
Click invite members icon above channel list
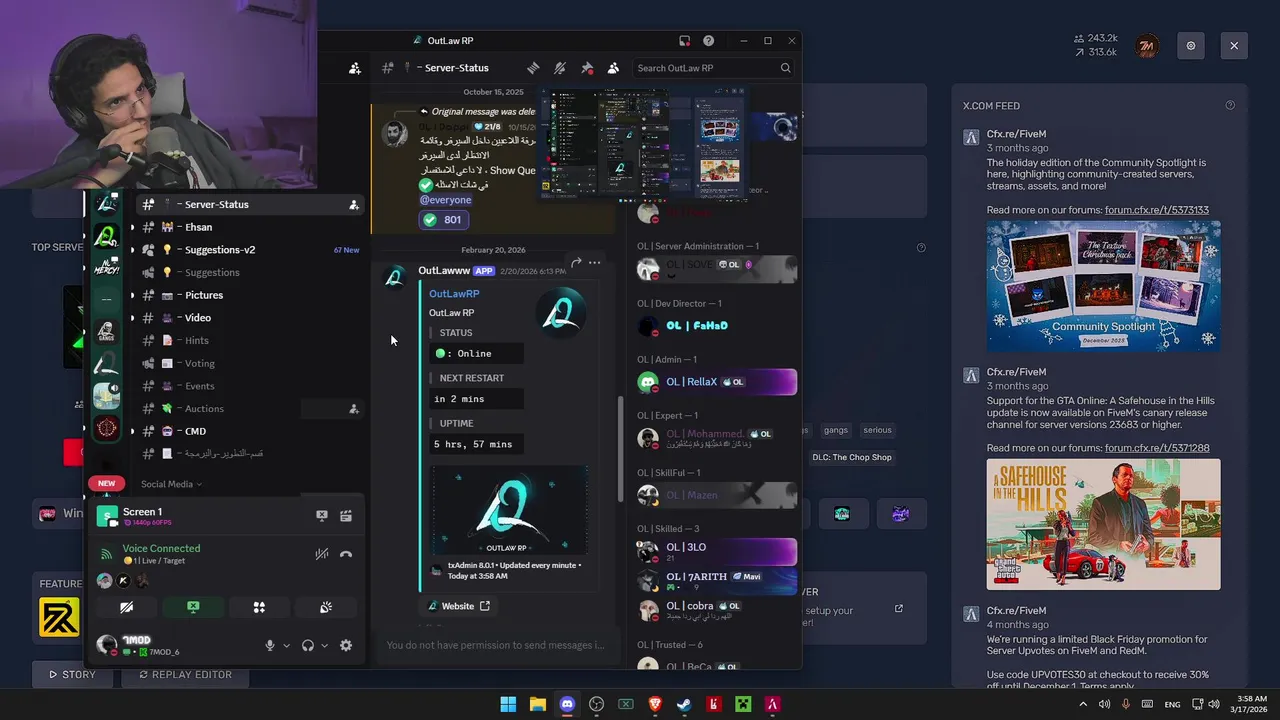click(354, 68)
